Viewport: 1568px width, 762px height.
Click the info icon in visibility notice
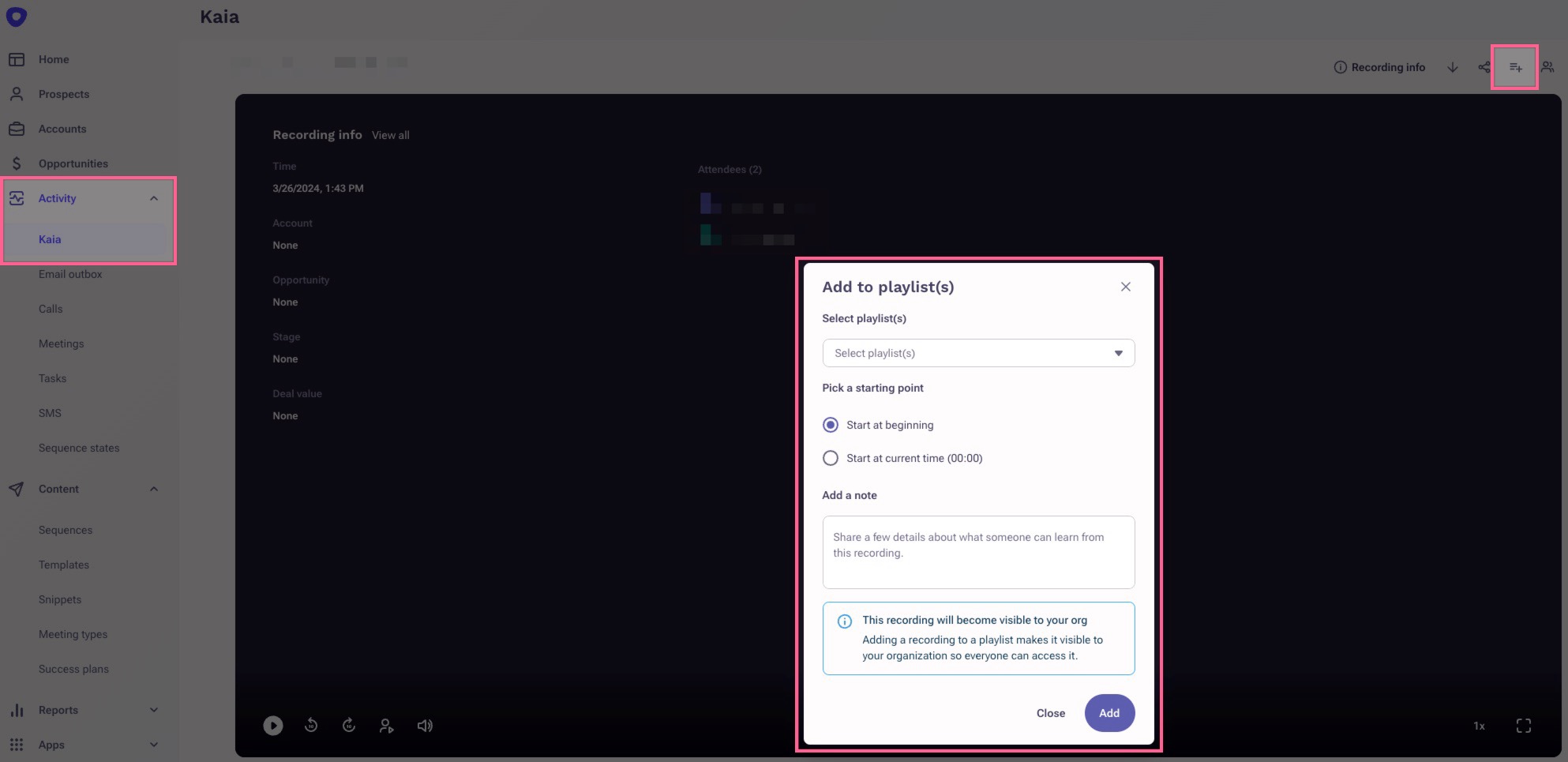[845, 621]
